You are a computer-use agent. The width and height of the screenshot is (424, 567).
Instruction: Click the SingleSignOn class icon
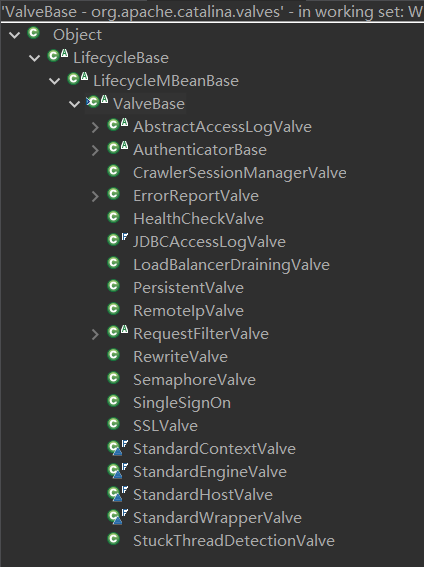click(114, 401)
